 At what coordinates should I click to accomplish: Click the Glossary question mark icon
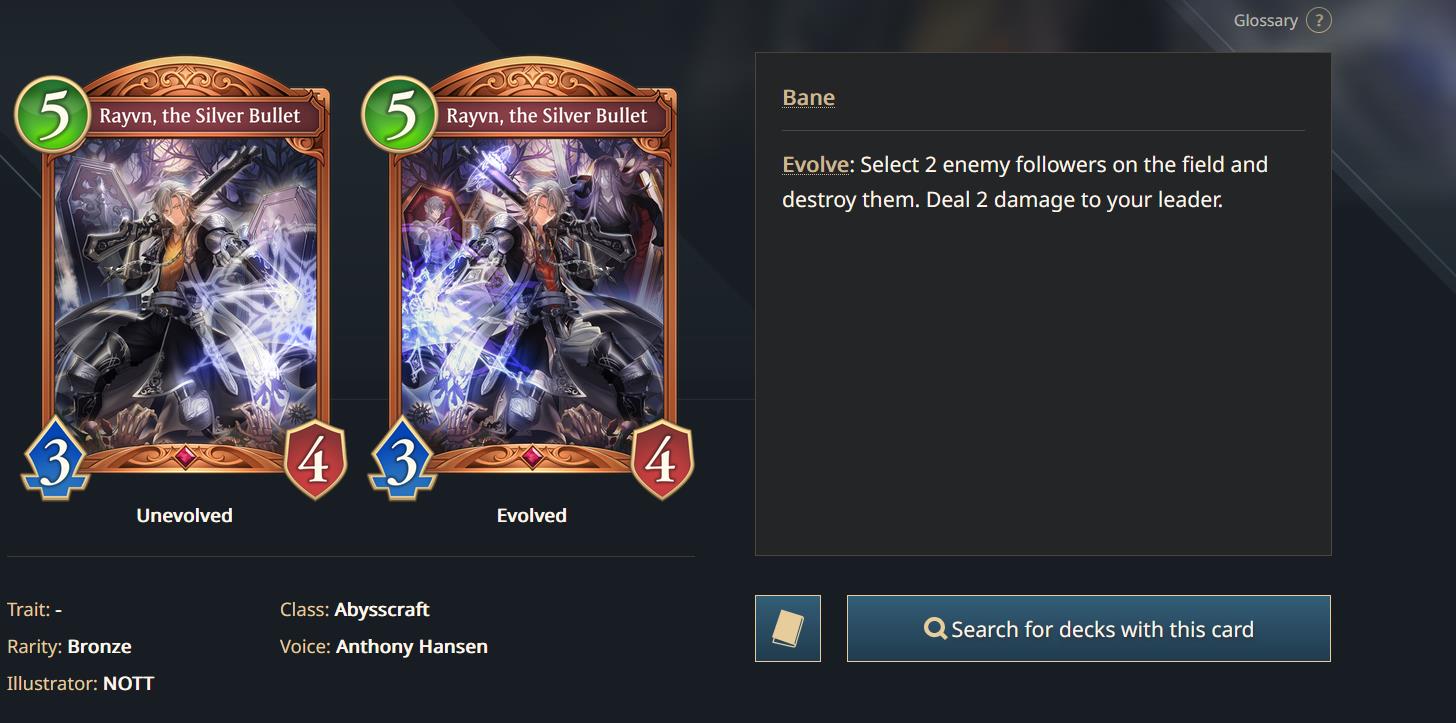pyautogui.click(x=1318, y=20)
